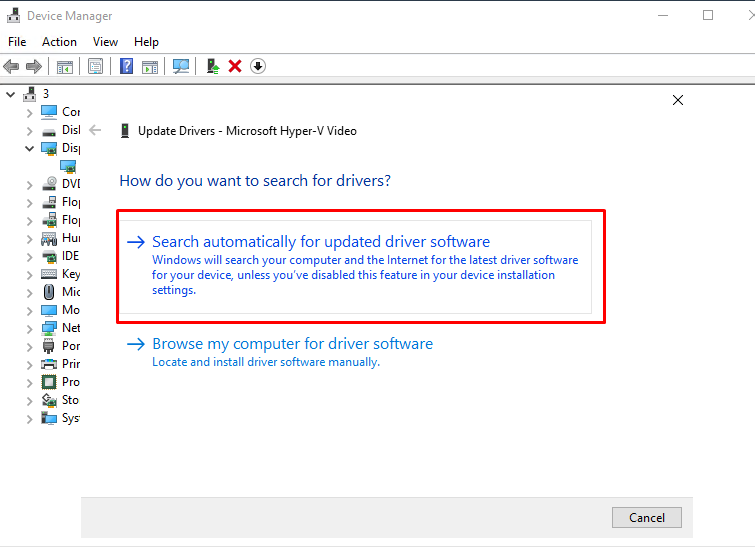Minimize the Device Manager window

pyautogui.click(x=663, y=15)
